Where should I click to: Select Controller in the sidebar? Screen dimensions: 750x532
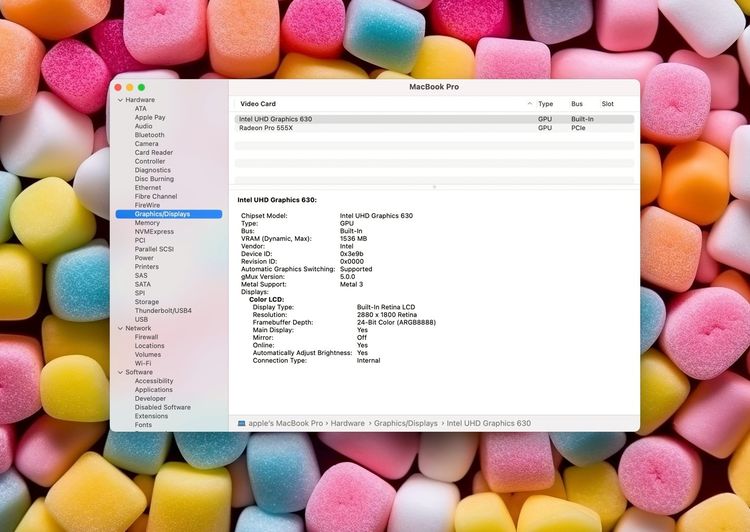[x=150, y=161]
